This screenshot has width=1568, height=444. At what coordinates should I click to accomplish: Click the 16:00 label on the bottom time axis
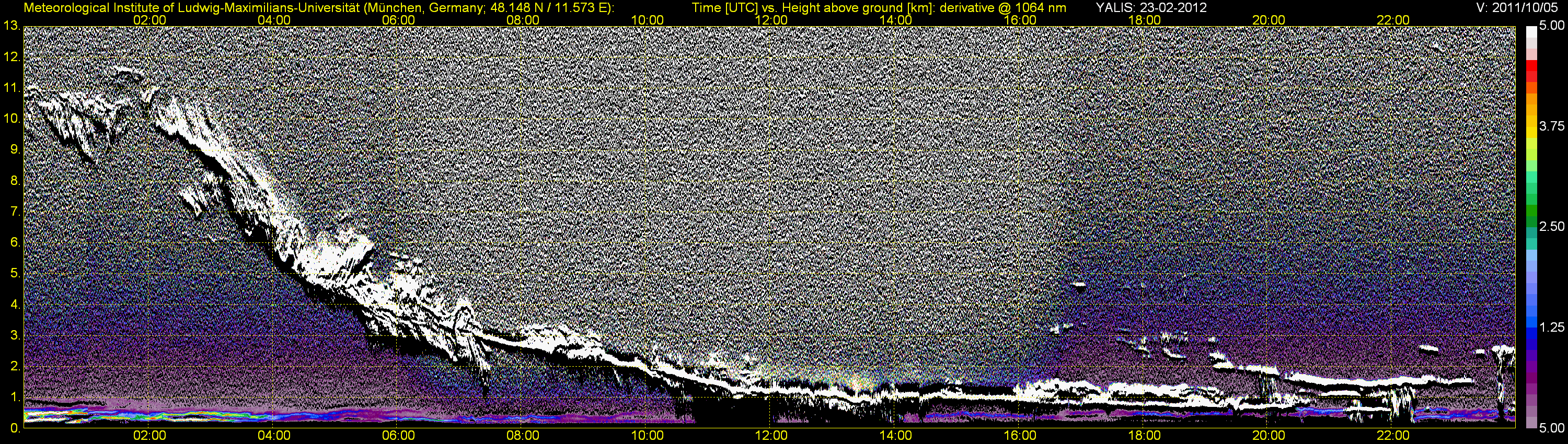click(x=1020, y=436)
